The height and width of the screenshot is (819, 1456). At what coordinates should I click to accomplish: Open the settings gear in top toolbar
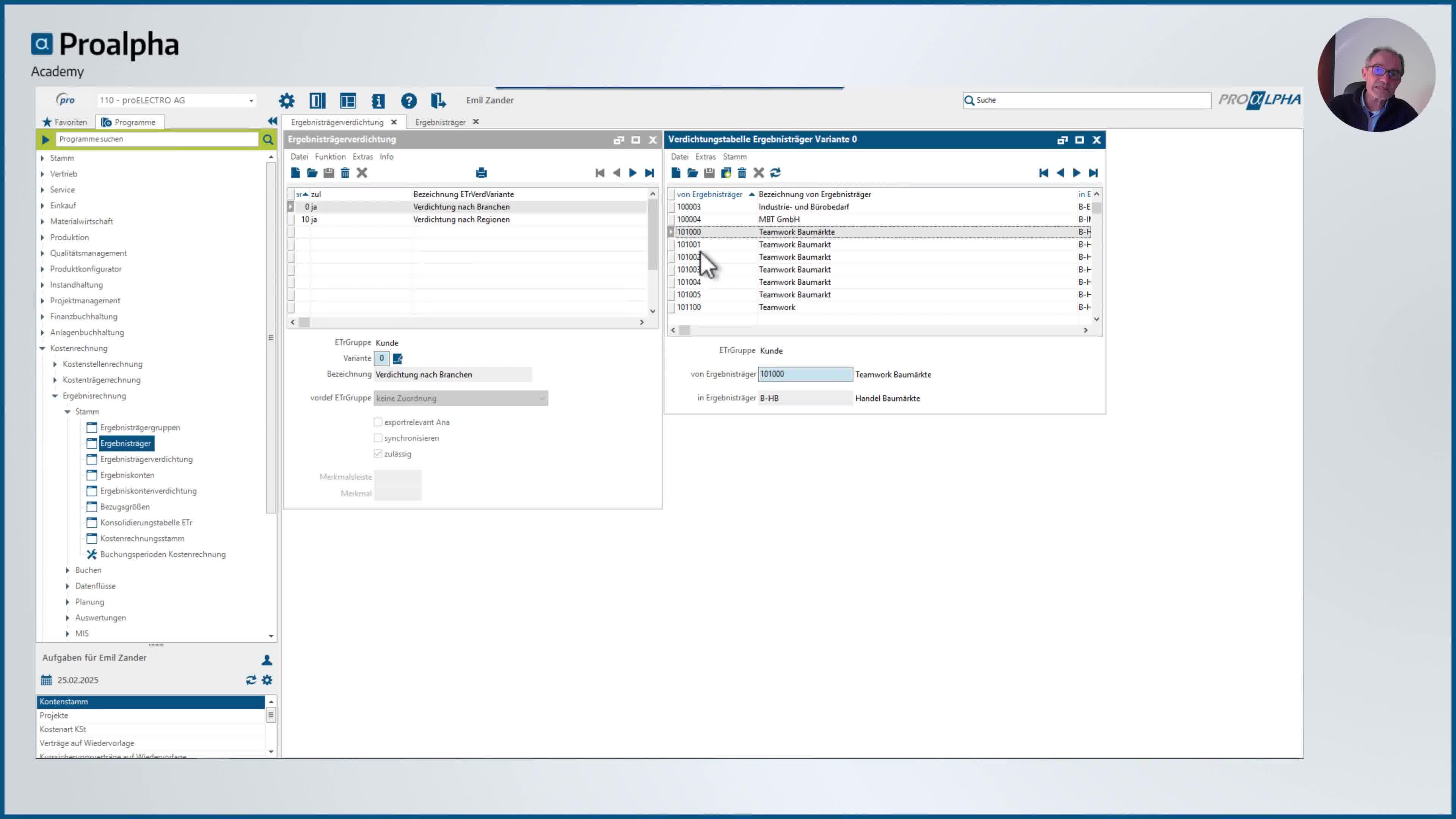tap(287, 100)
